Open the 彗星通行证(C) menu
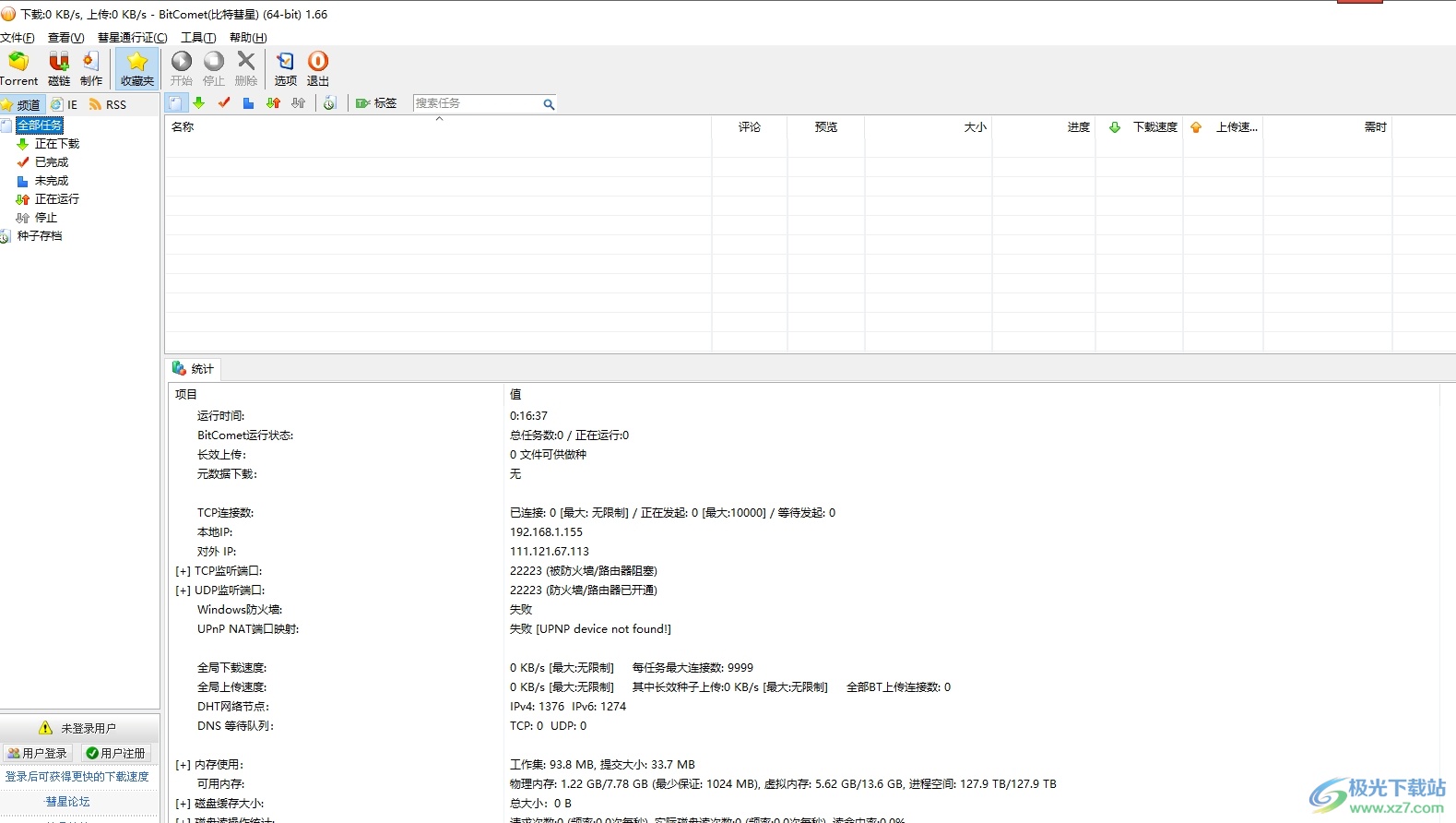 click(x=133, y=38)
